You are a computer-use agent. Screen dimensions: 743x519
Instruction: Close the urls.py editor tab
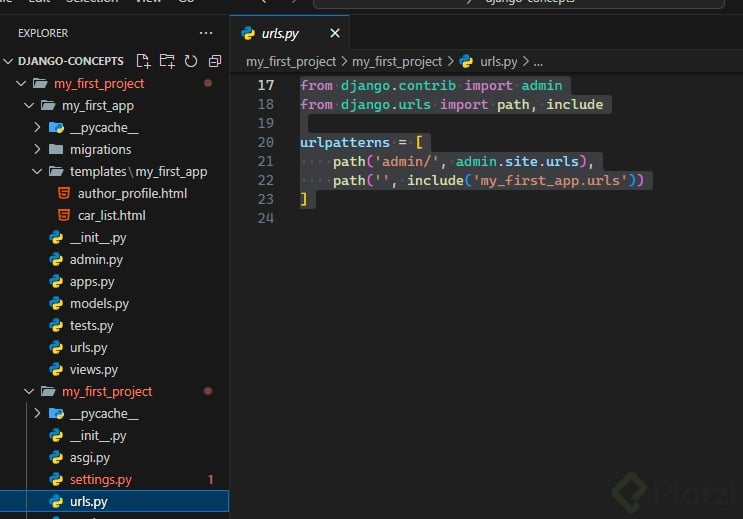tap(335, 33)
